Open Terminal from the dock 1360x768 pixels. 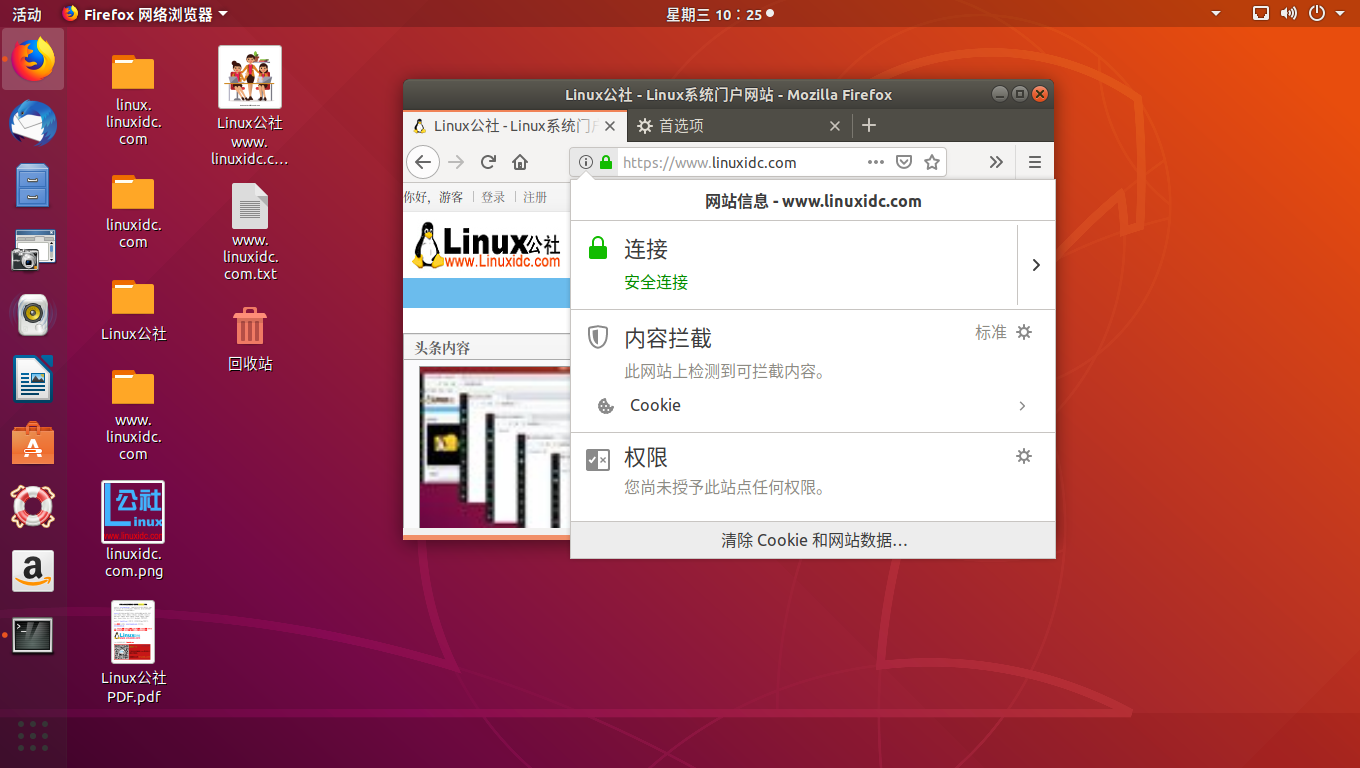(x=33, y=635)
